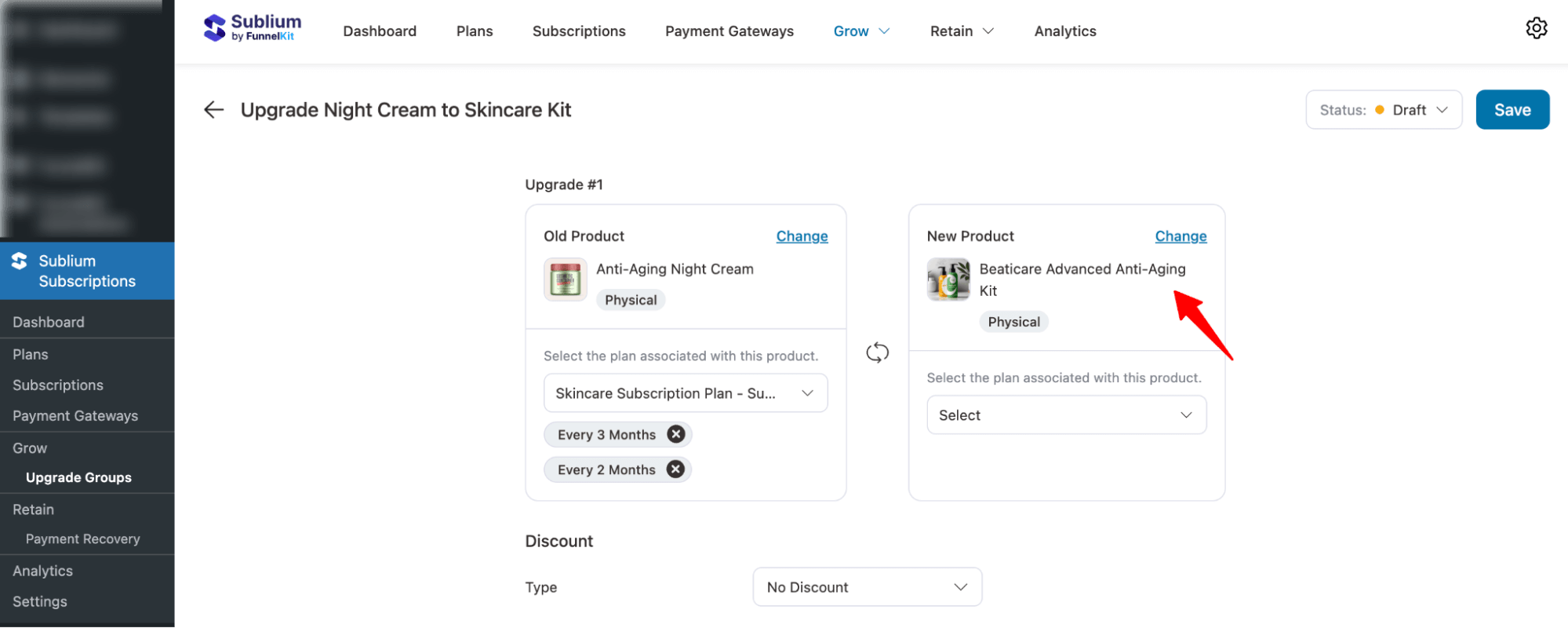This screenshot has width=1568, height=628.
Task: Click the Every 2 Months tag label
Action: click(606, 470)
